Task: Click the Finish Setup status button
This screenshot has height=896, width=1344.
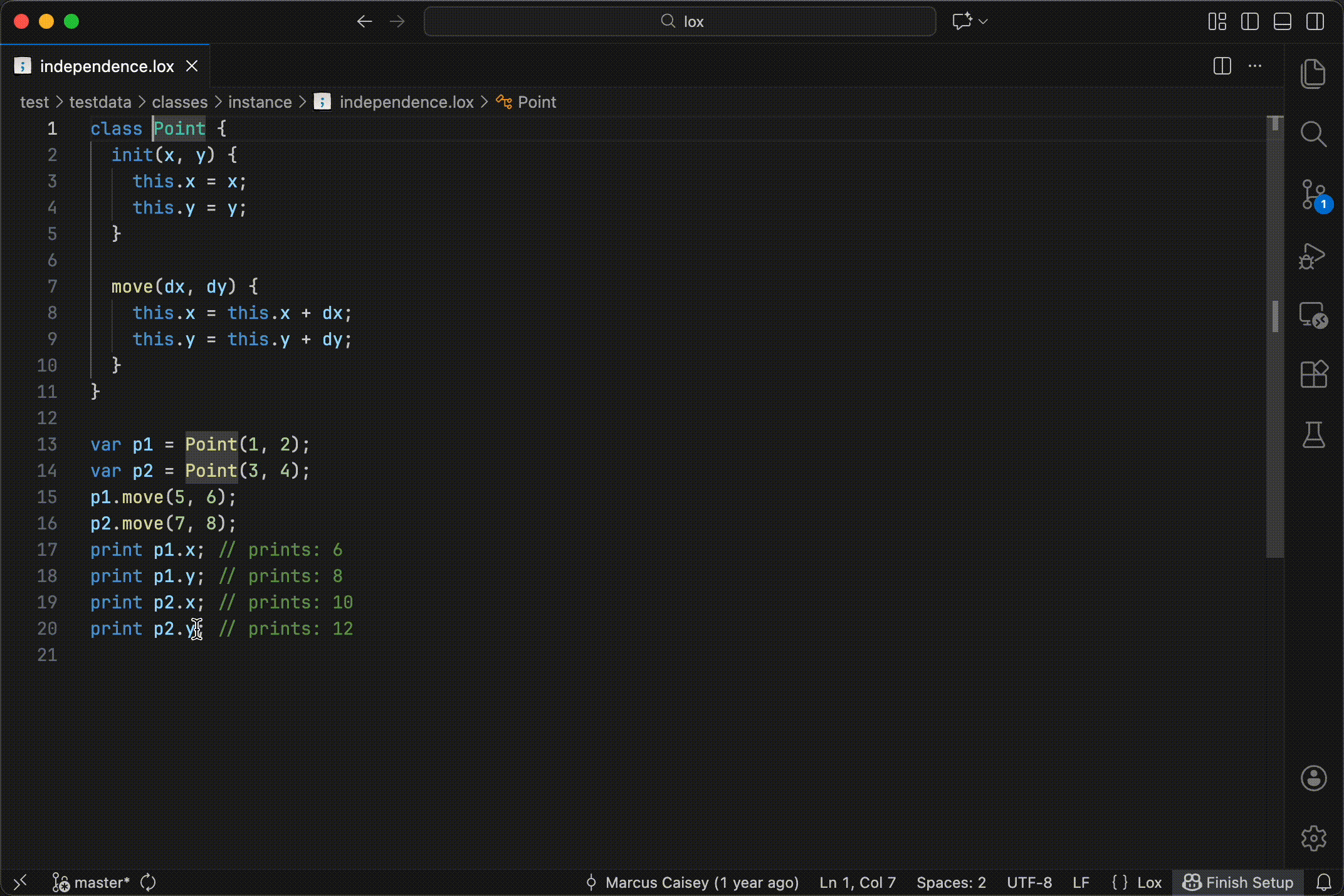Action: tap(1237, 882)
